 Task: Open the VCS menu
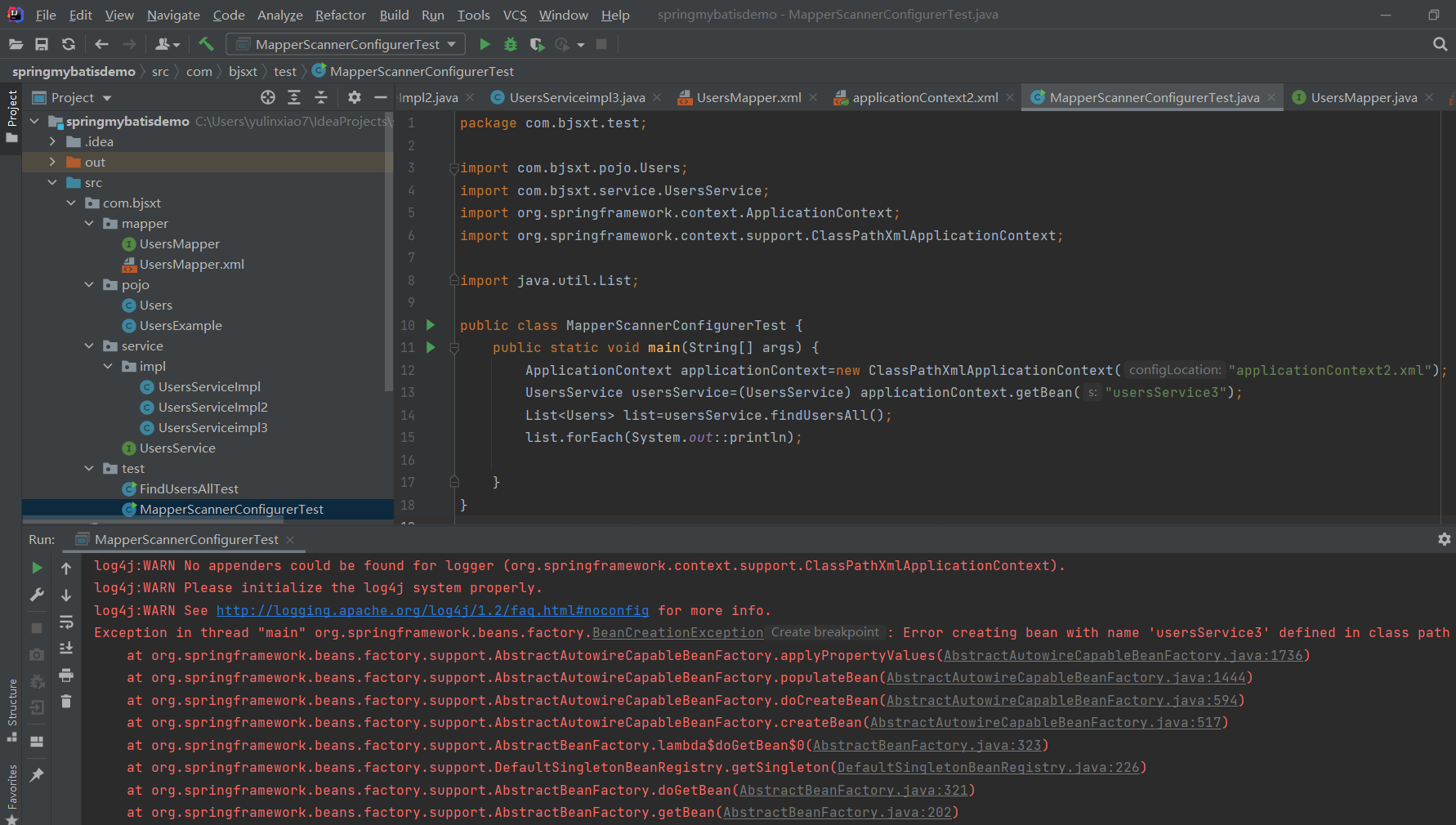click(x=515, y=15)
